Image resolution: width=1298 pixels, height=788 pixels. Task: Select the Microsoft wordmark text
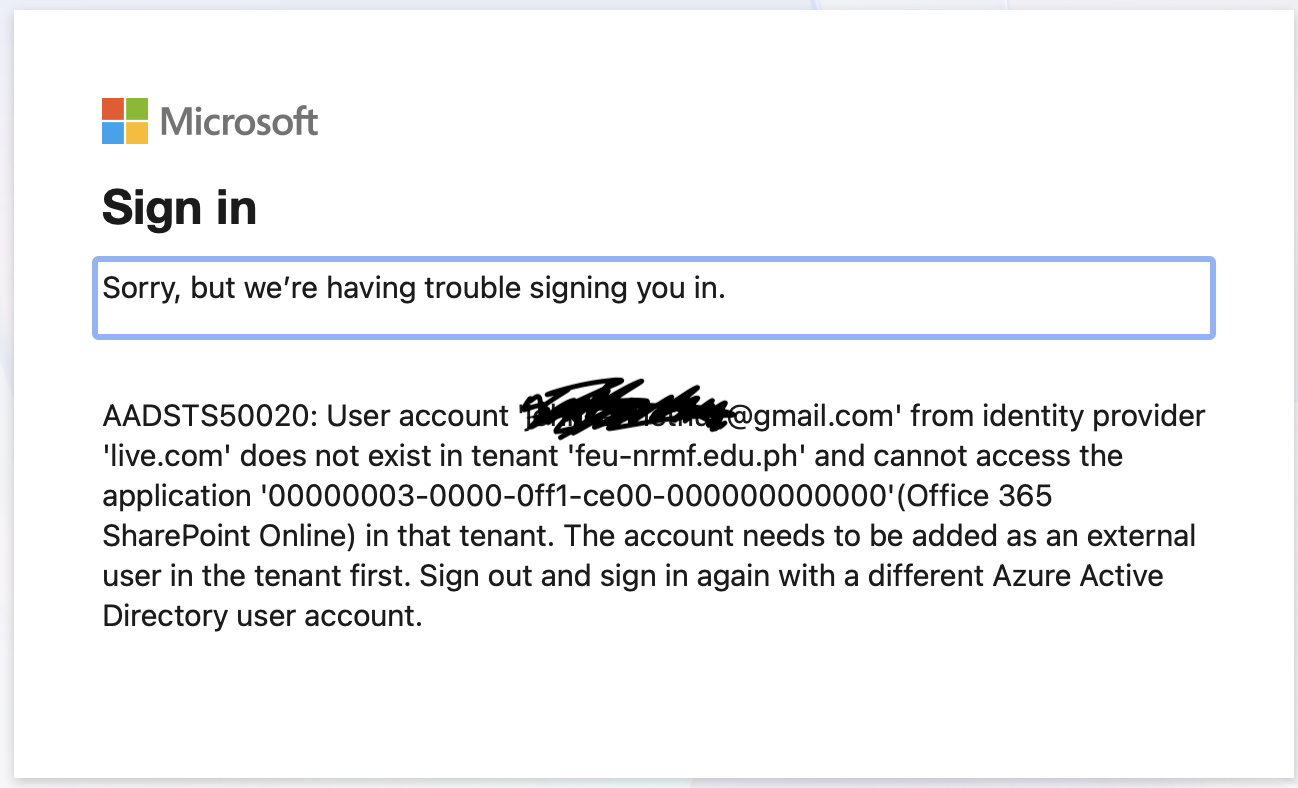(238, 121)
